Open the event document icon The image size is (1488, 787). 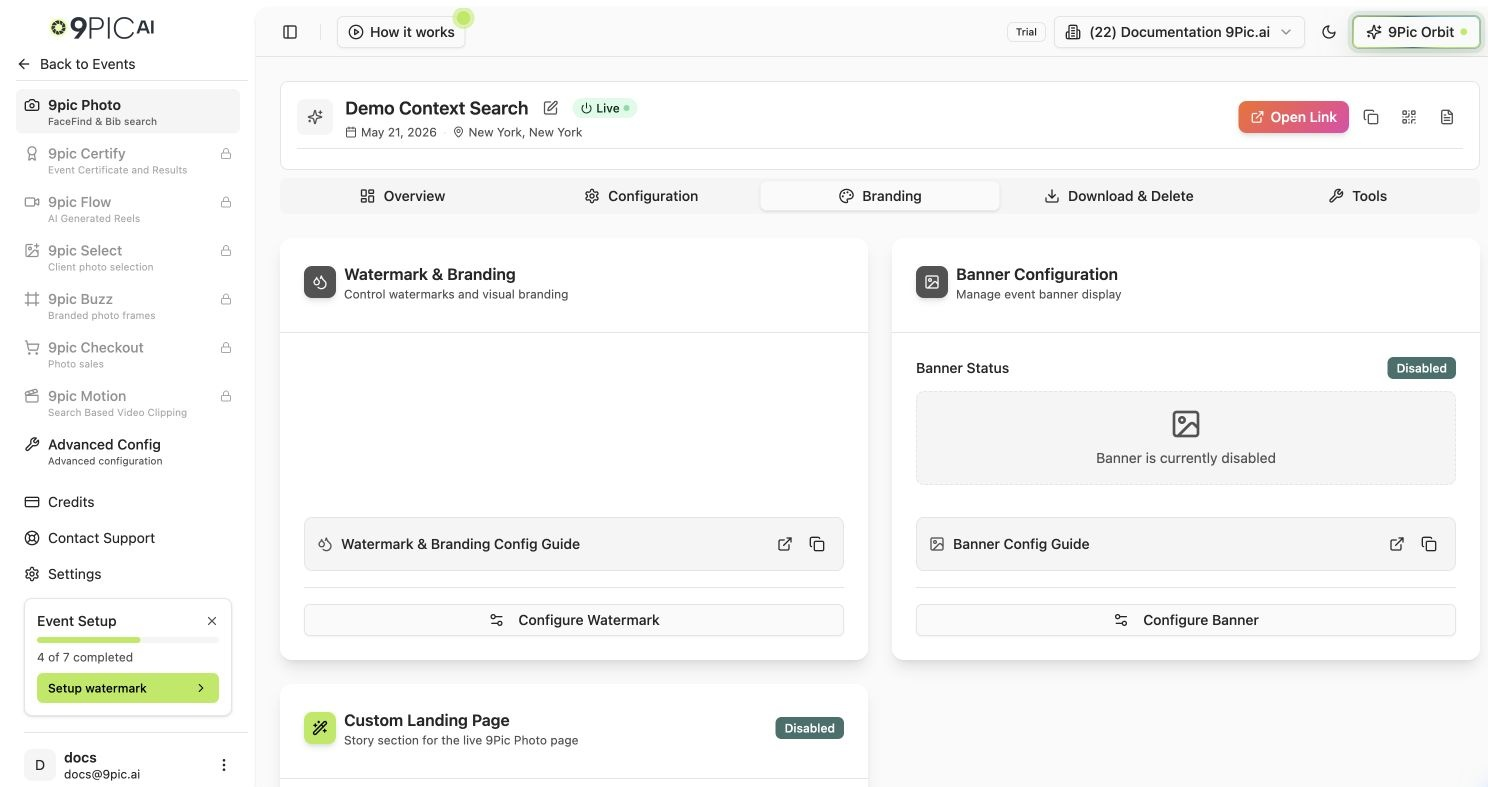click(x=1447, y=117)
